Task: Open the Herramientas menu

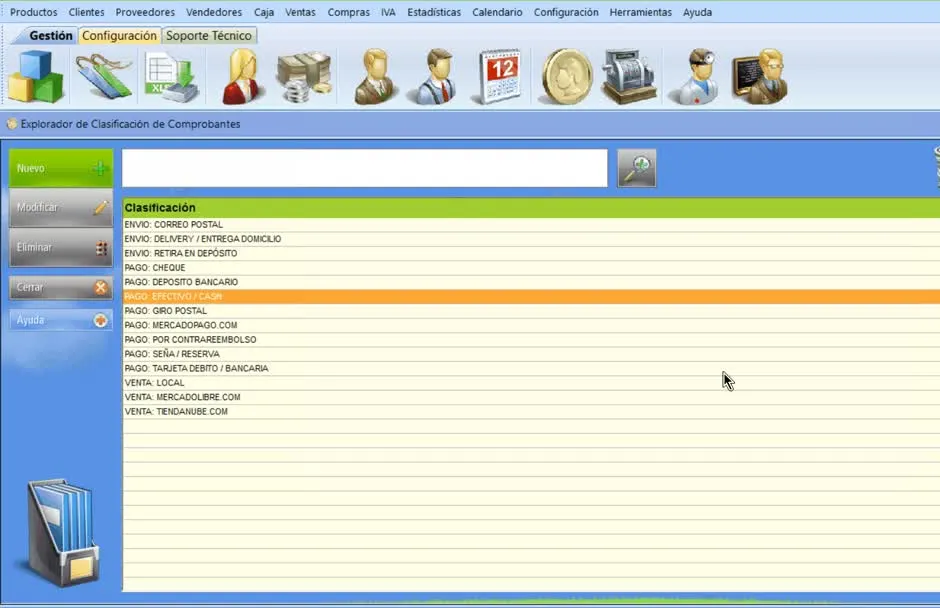Action: pyautogui.click(x=640, y=12)
